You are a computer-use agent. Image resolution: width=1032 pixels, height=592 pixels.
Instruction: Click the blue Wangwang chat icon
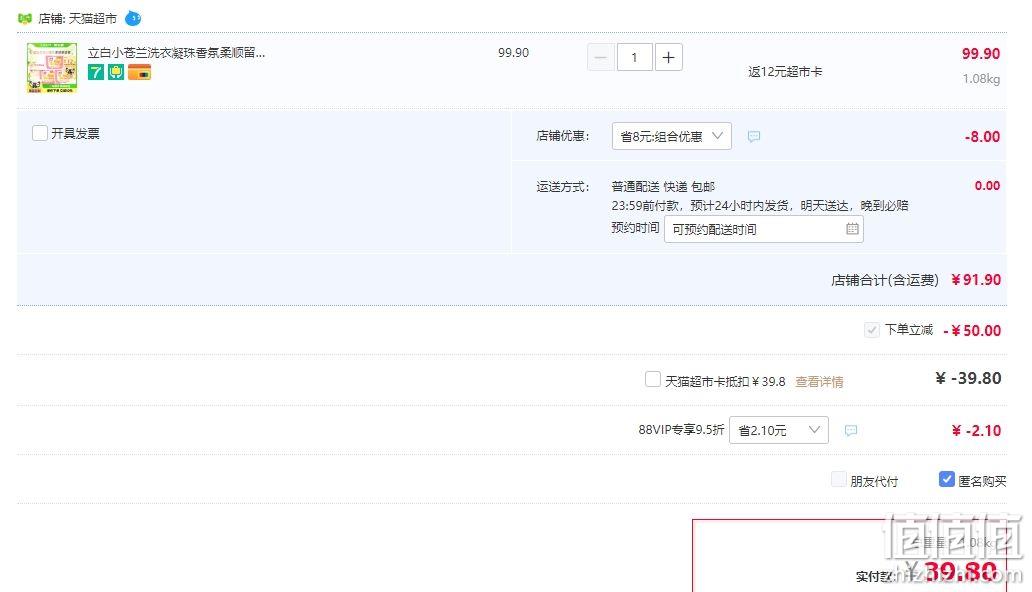pyautogui.click(x=133, y=18)
